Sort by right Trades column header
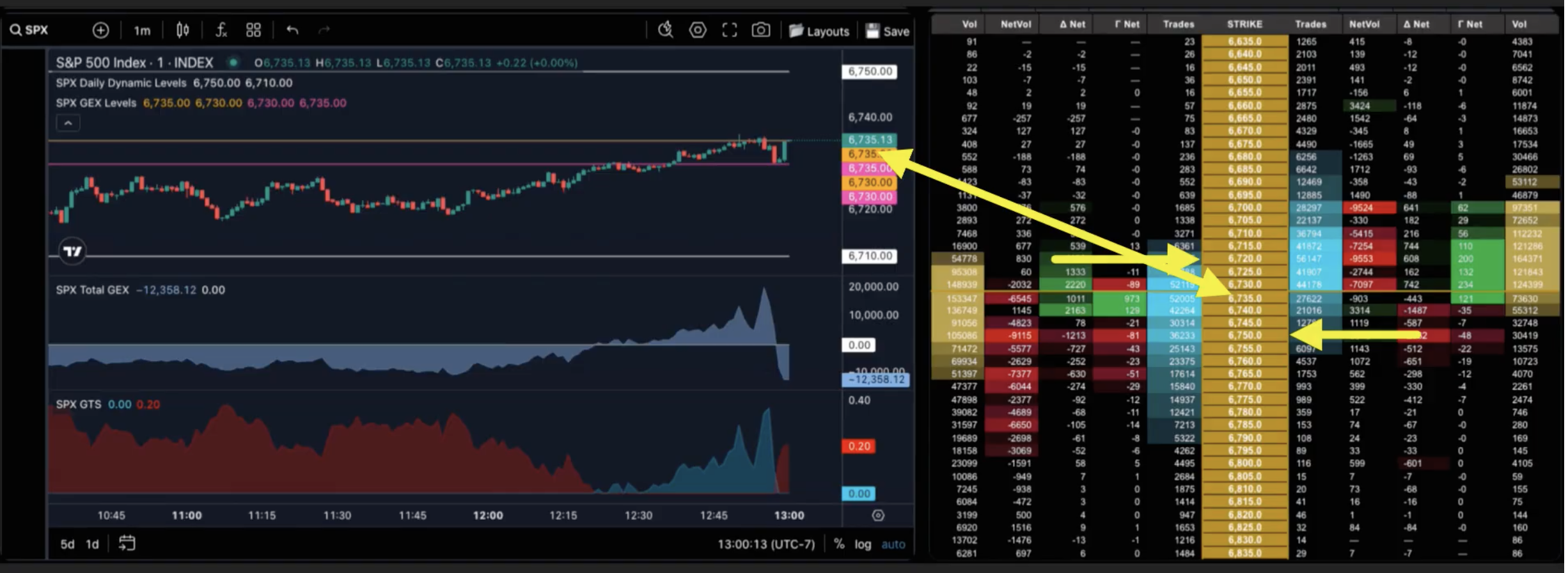 [1310, 24]
